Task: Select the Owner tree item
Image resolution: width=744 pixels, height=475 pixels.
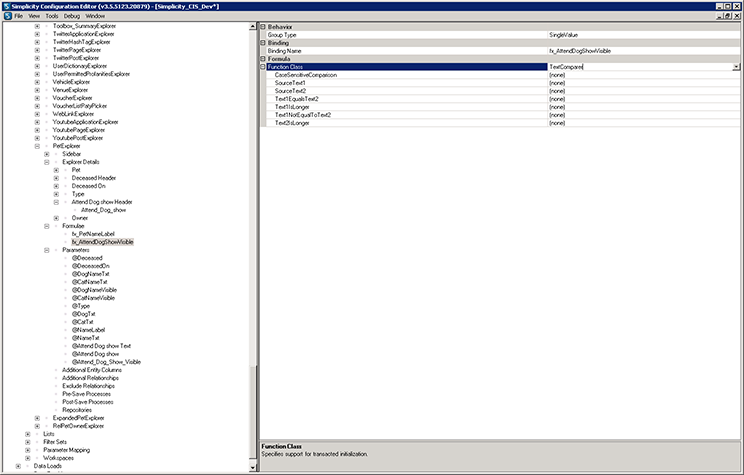Action: click(x=80, y=218)
